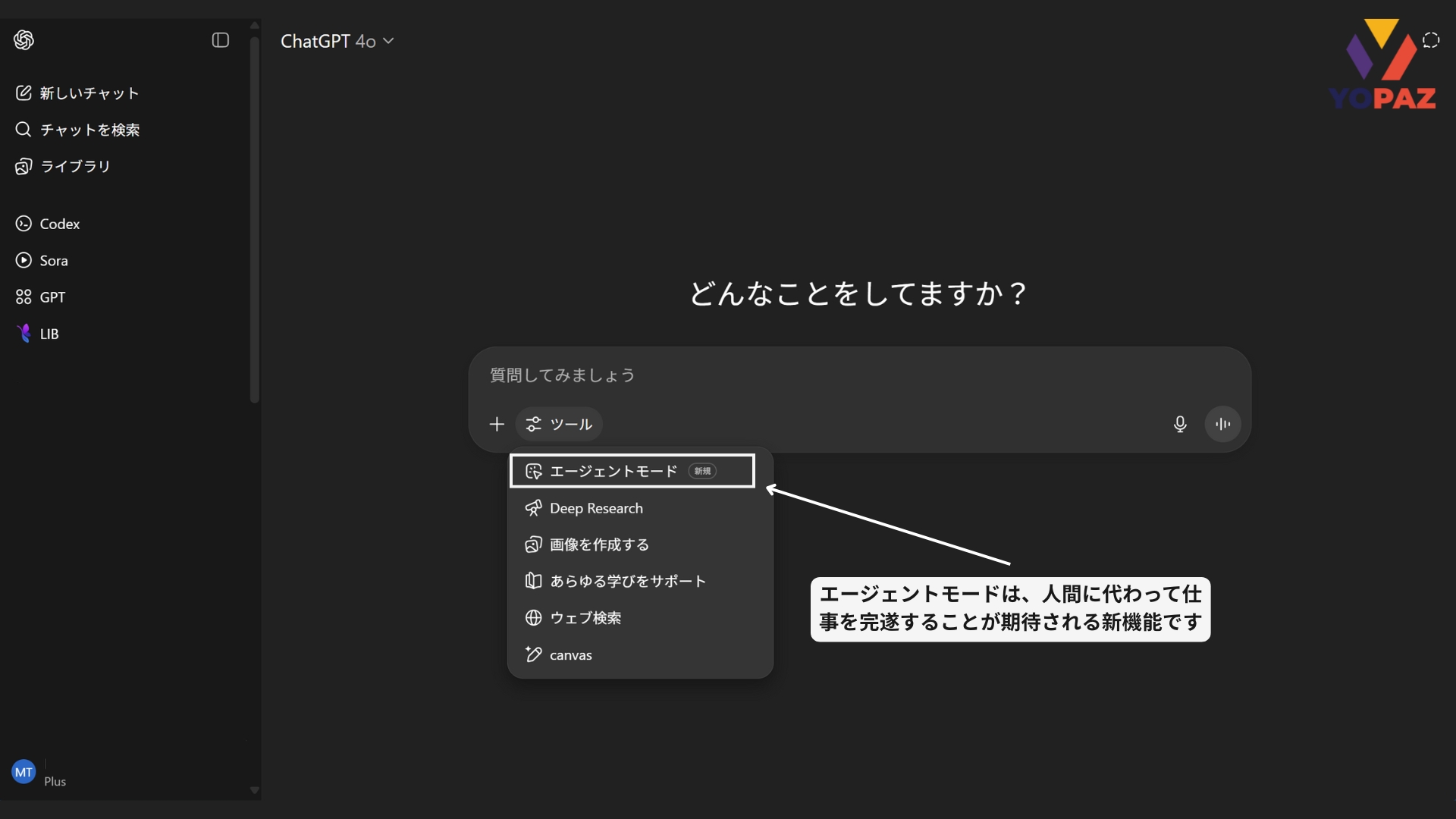Select 画像を作成する from tools menu
The height and width of the screenshot is (819, 1456).
pyautogui.click(x=640, y=544)
